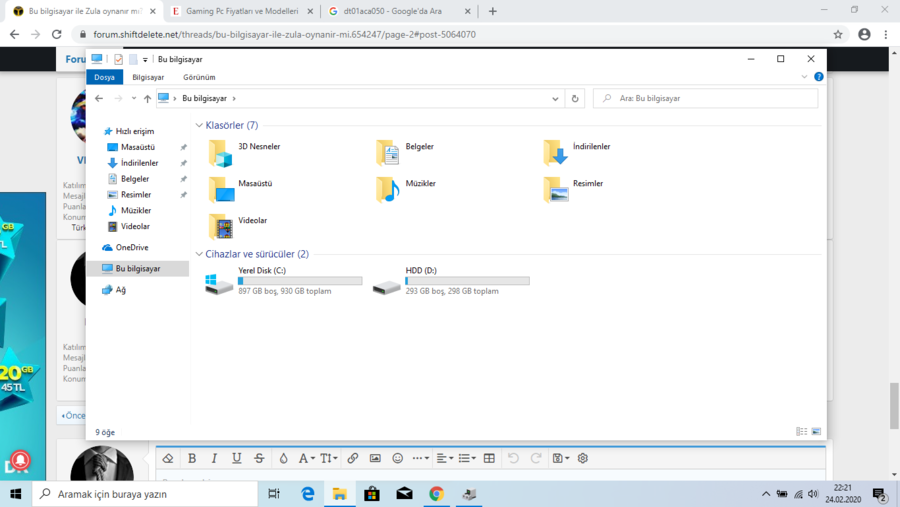Toggle strikethrough in forum editor
Viewport: 900px width, 507px height.
259,458
